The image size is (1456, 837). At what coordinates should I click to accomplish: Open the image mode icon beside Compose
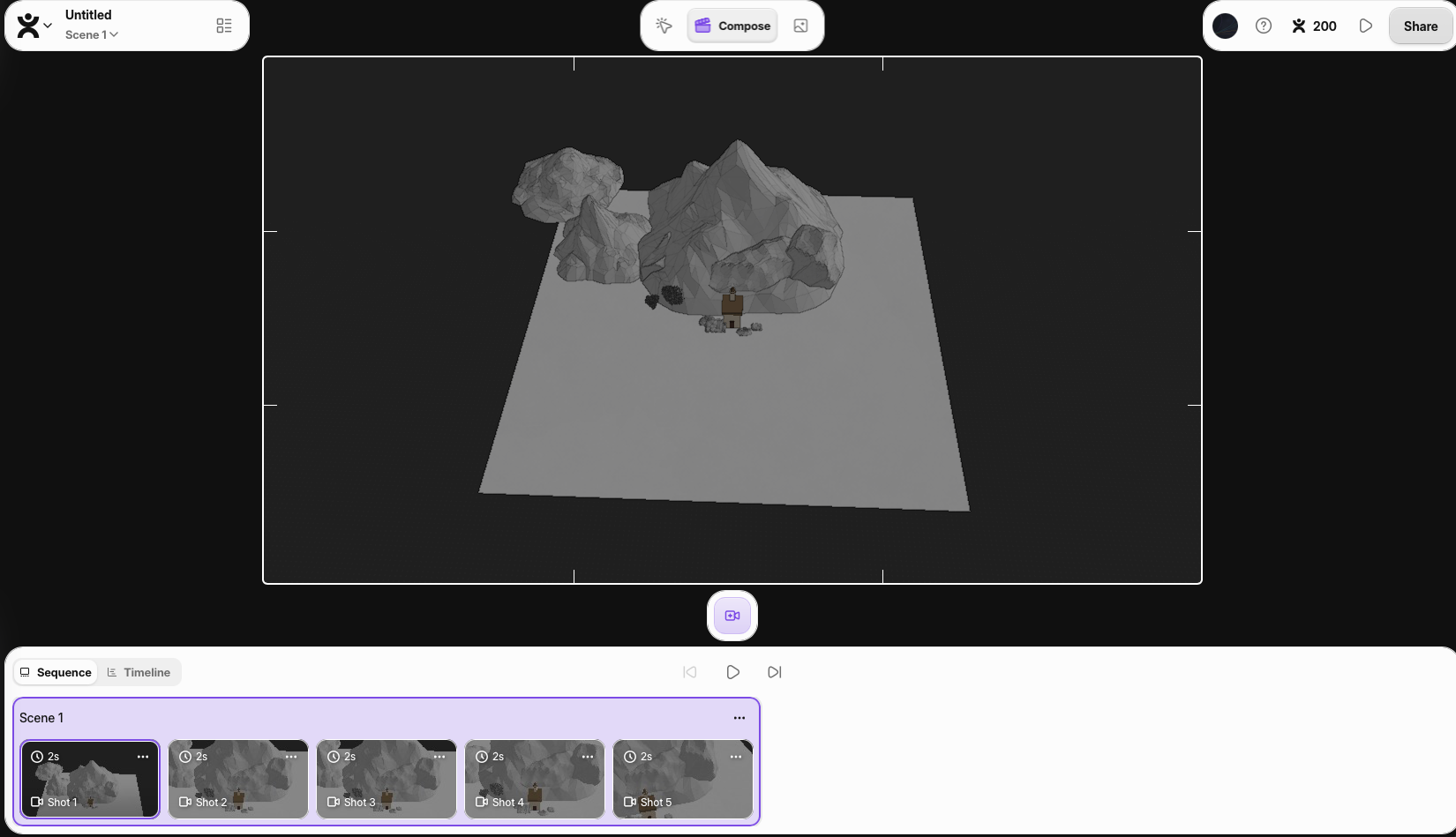click(x=800, y=26)
